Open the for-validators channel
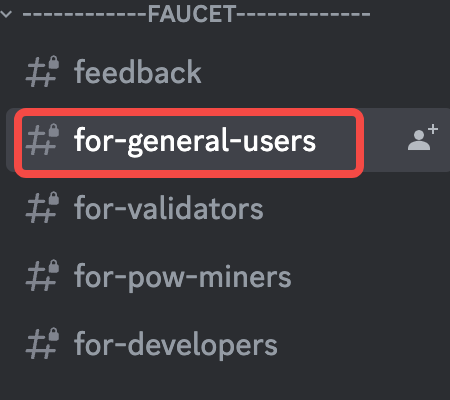 (x=169, y=208)
